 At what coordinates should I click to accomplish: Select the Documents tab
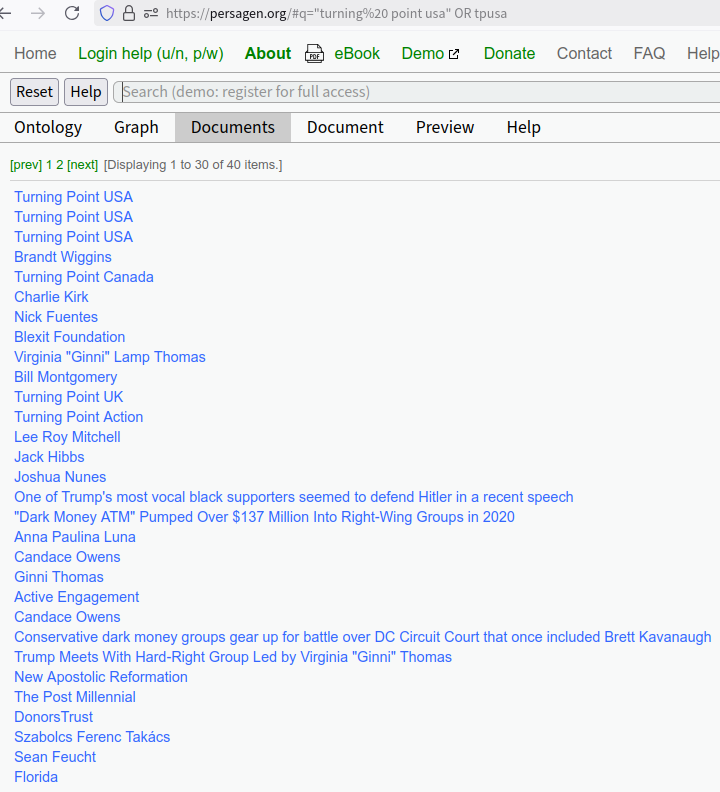(x=233, y=127)
